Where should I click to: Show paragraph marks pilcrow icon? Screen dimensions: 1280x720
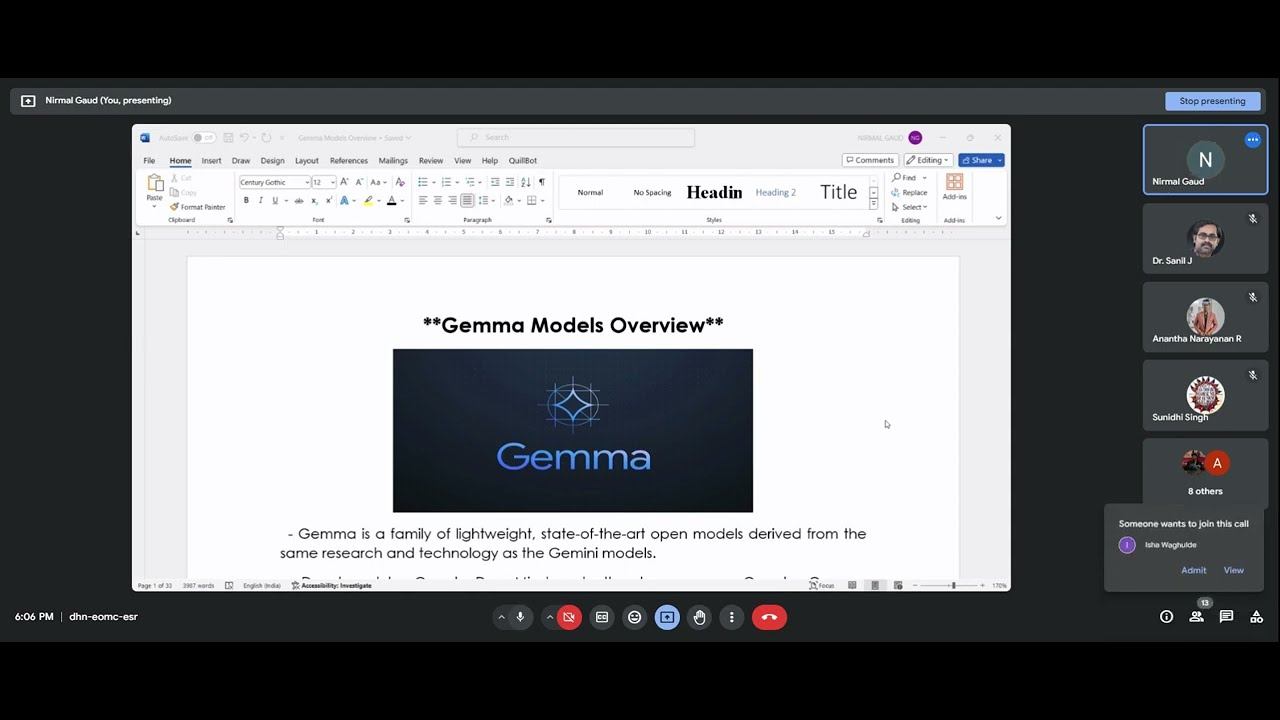(x=542, y=182)
